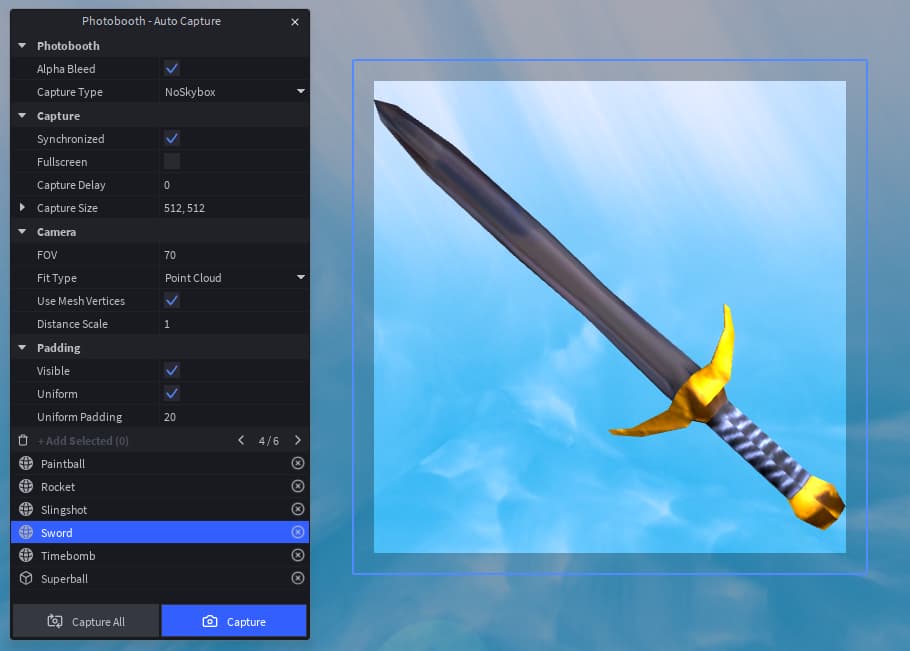The image size is (910, 651).
Task: Remove Sword from the list
Action: click(298, 532)
